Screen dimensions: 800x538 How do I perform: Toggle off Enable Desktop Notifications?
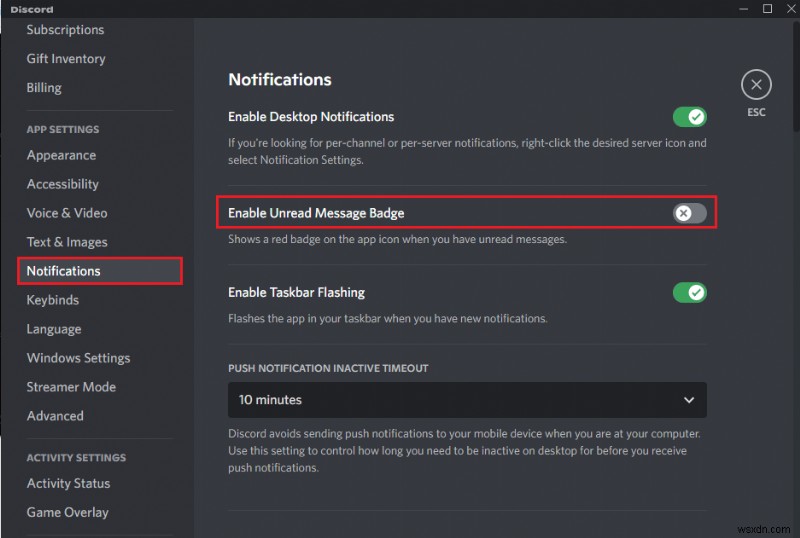pos(689,117)
